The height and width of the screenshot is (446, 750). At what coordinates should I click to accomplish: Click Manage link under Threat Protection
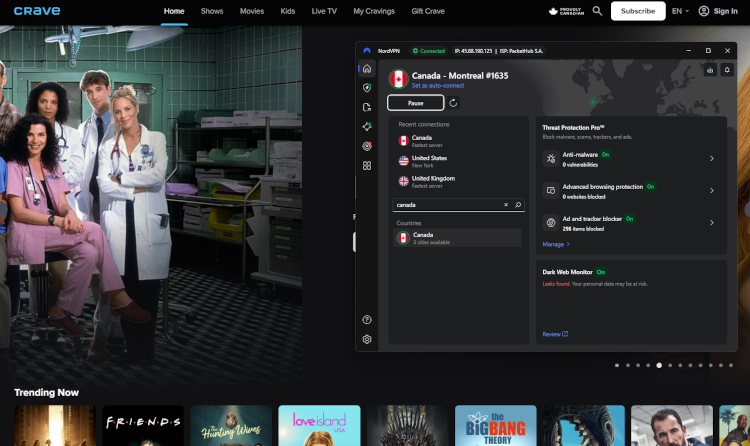pyautogui.click(x=556, y=244)
